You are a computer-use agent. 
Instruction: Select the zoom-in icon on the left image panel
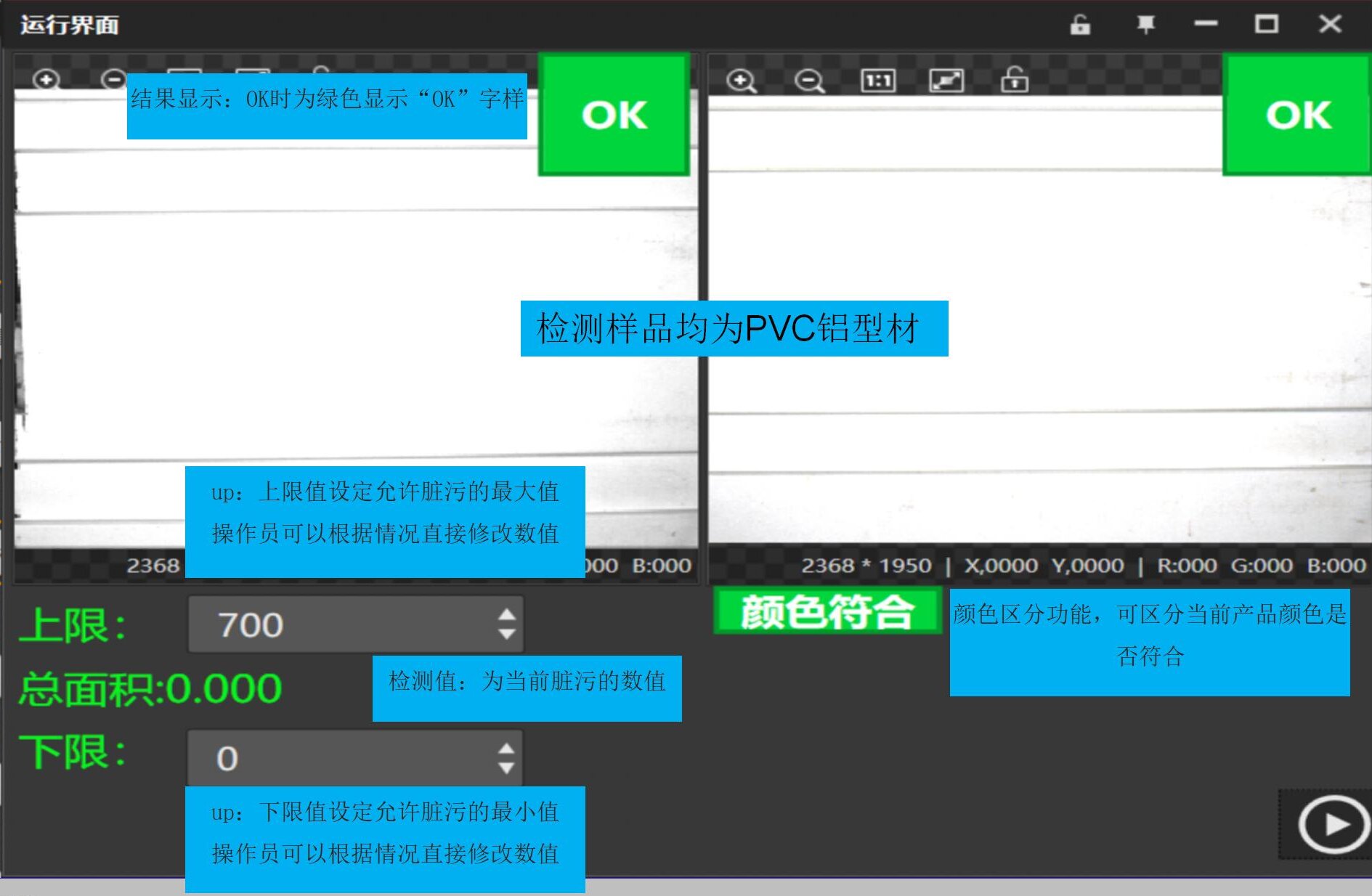pos(45,78)
